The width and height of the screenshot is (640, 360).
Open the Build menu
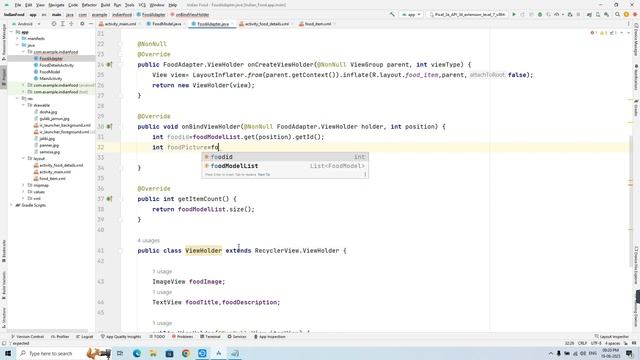(105, 5)
